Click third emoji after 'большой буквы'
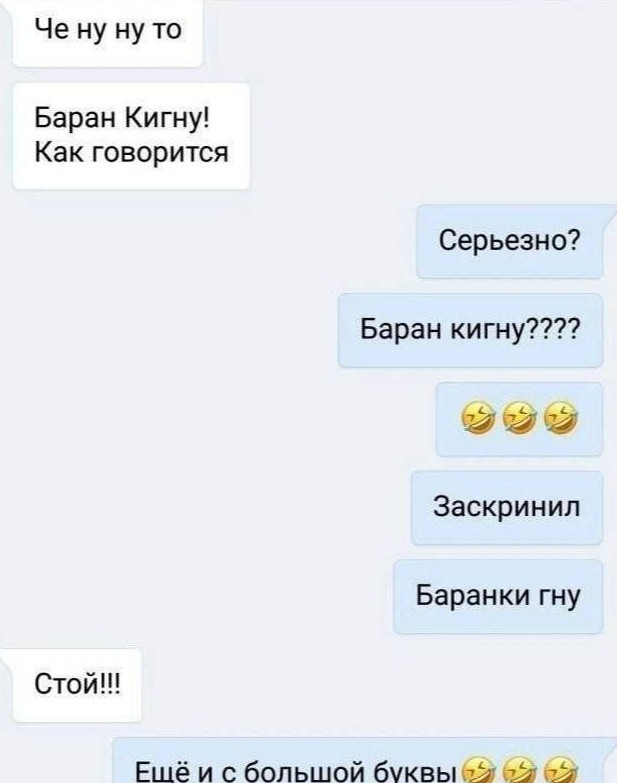 point(562,771)
